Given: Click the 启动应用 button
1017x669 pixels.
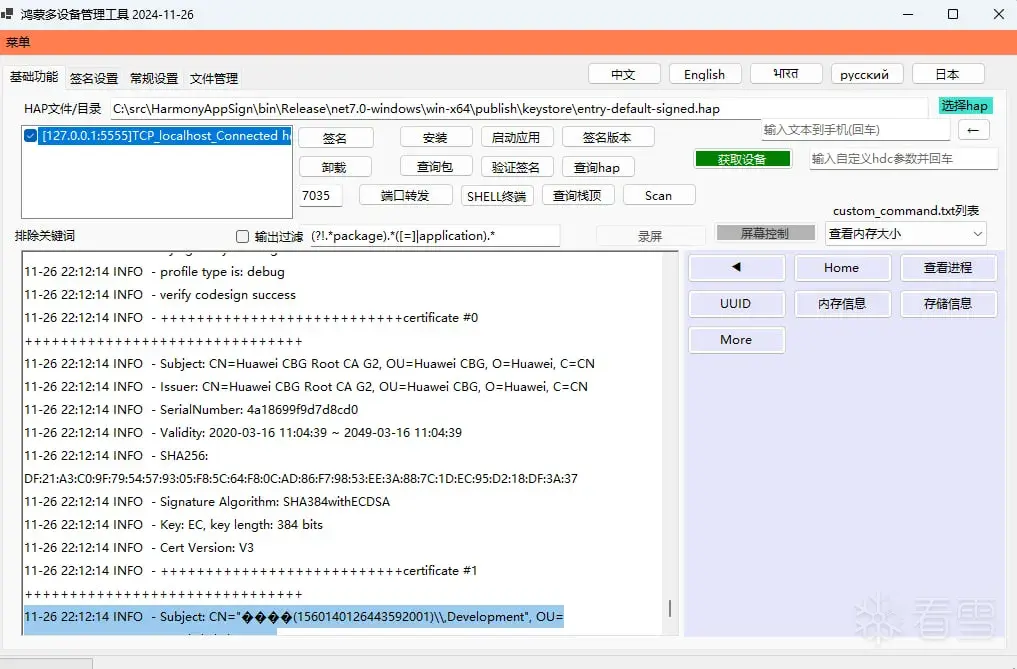Looking at the screenshot, I should [517, 138].
